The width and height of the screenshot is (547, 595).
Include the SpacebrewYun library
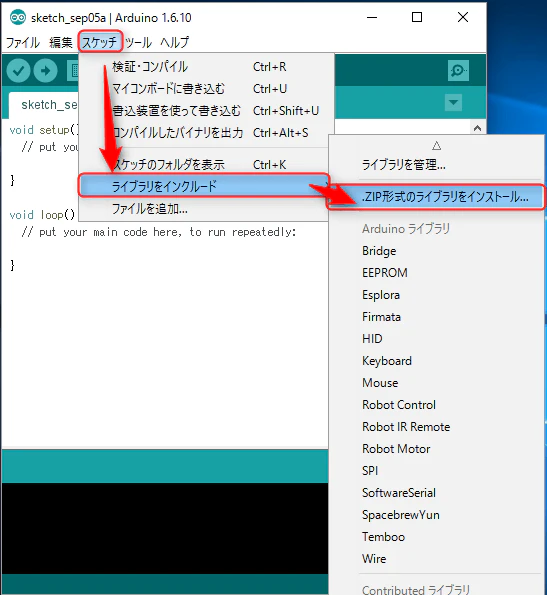point(436,515)
